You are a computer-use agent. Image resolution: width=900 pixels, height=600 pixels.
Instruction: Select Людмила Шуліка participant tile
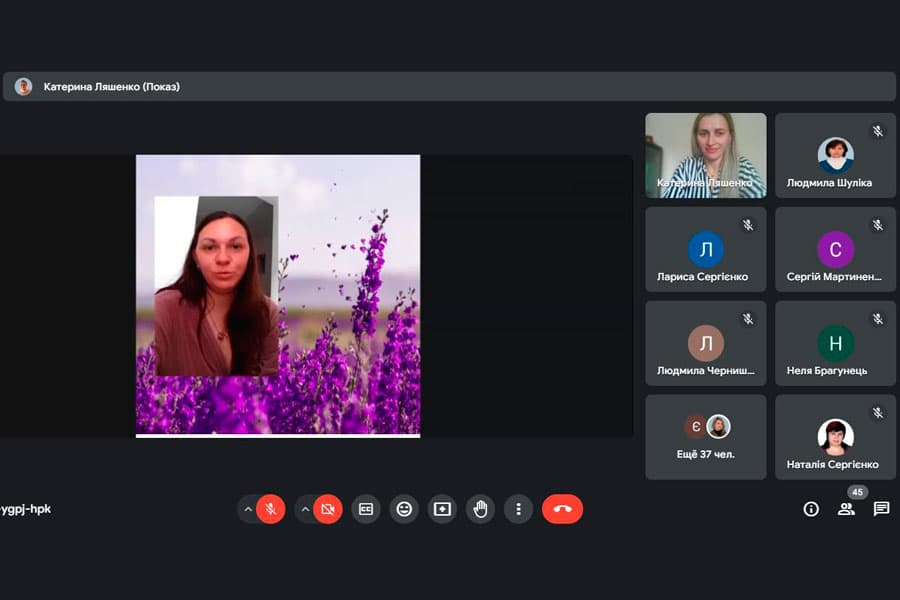click(x=835, y=155)
